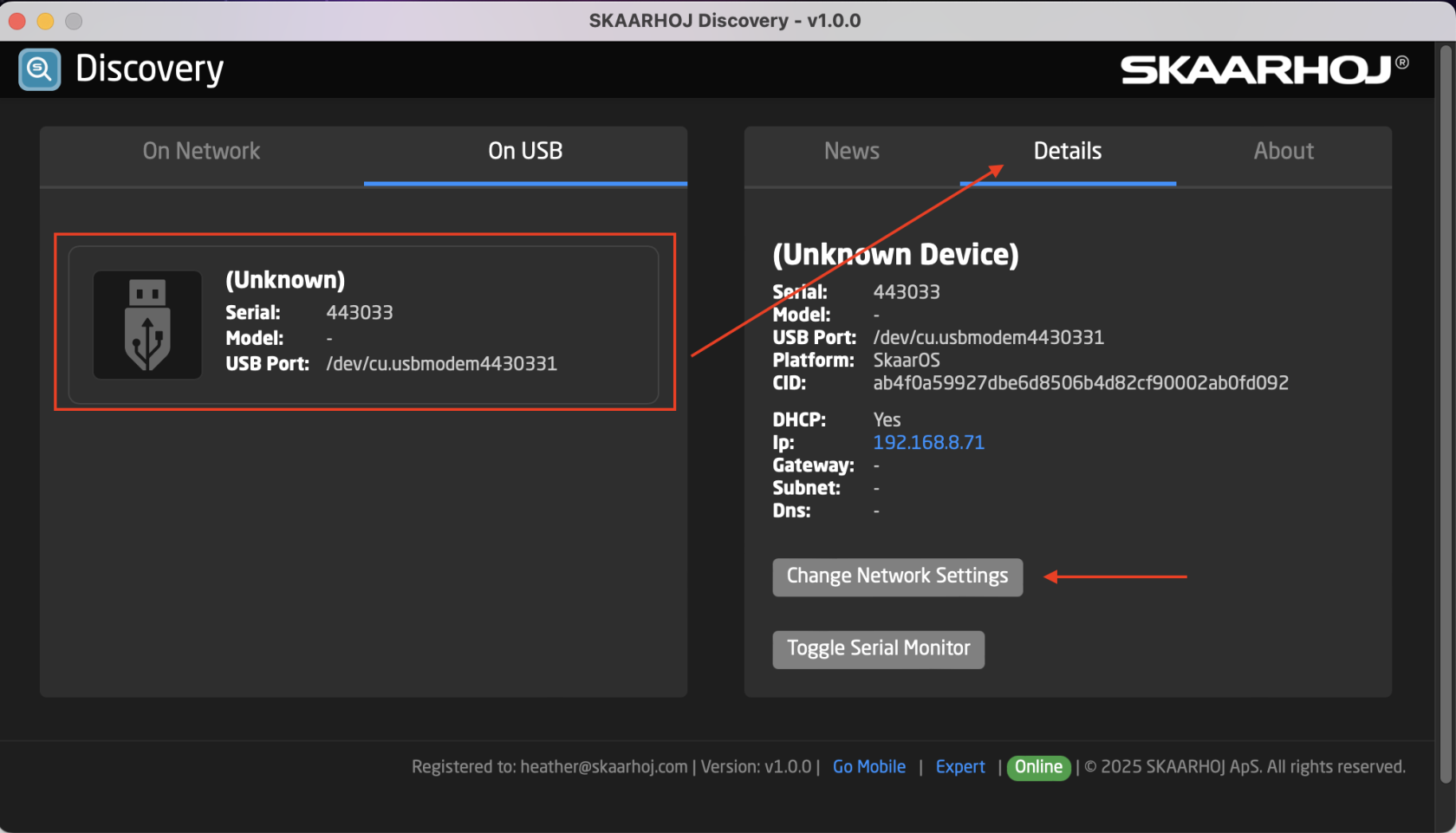Click the red close window button
This screenshot has width=1456, height=833.
point(17,21)
